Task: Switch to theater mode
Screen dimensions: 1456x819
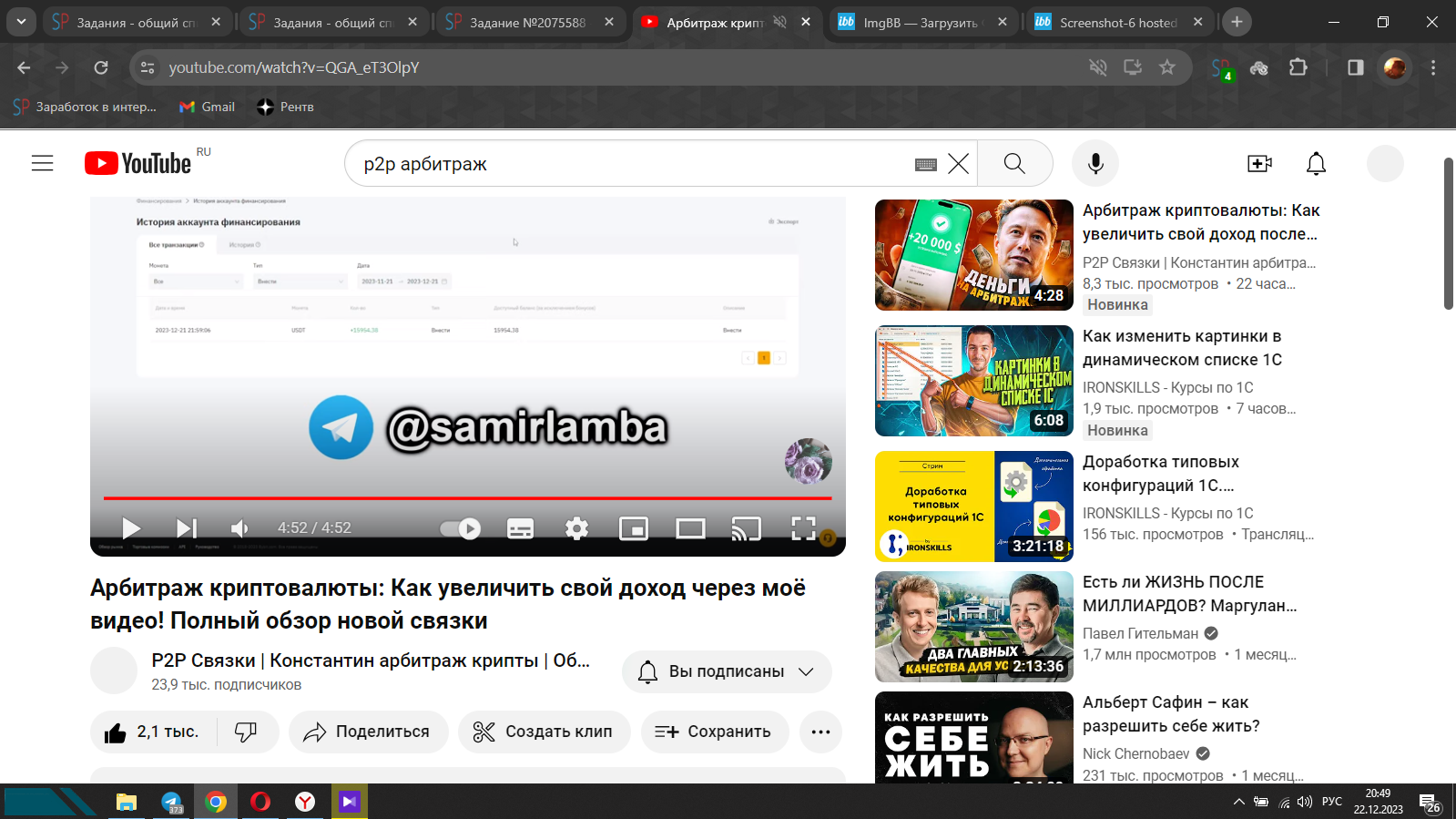Action: coord(690,528)
